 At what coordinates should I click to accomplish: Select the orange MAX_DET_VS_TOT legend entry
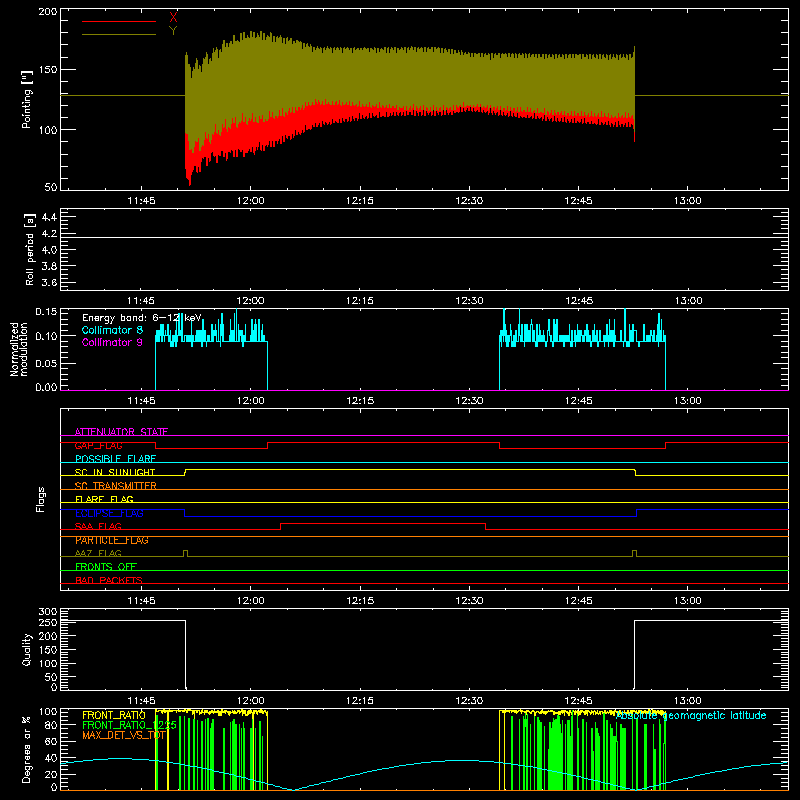click(x=124, y=735)
